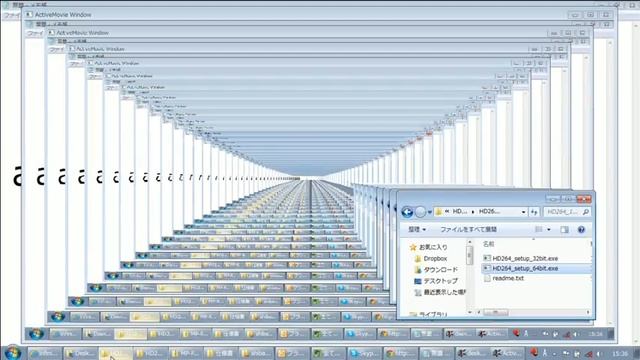The image size is (640, 360).
Task: Click the folder icon in Explorer's address bar
Action: pos(439,212)
